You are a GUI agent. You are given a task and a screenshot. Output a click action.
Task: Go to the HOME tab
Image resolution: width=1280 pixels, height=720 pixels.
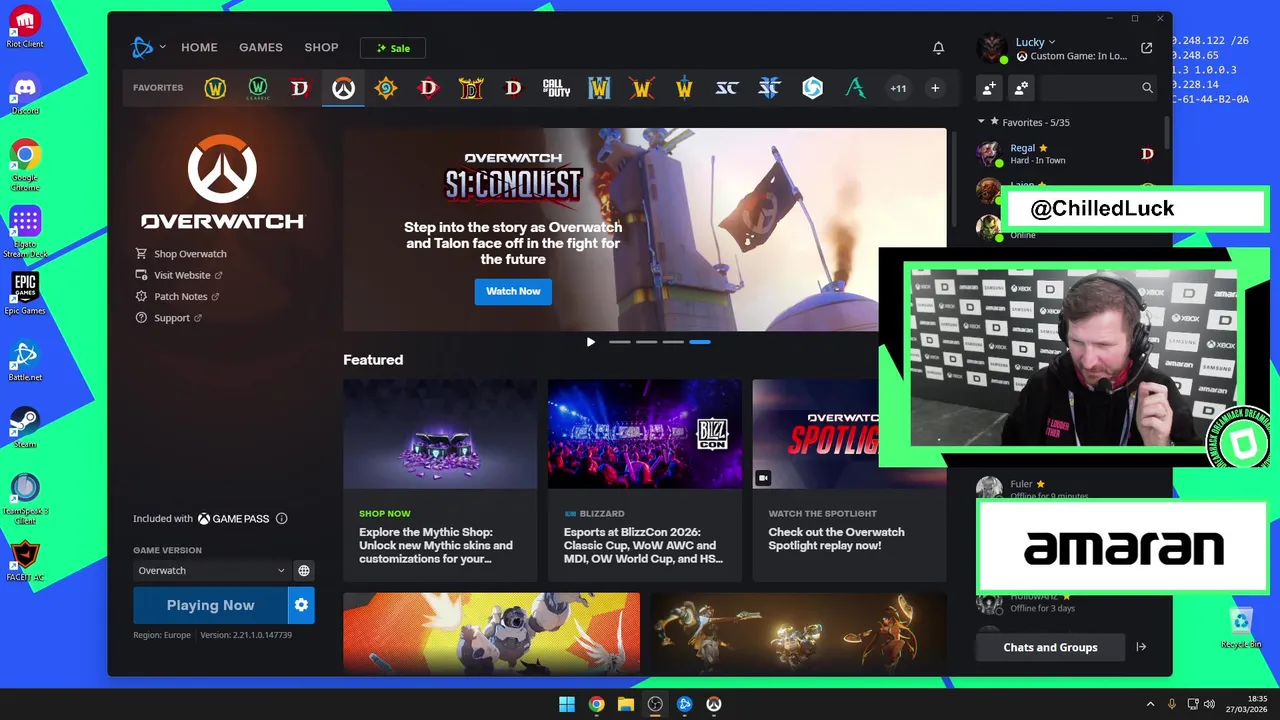pyautogui.click(x=199, y=47)
